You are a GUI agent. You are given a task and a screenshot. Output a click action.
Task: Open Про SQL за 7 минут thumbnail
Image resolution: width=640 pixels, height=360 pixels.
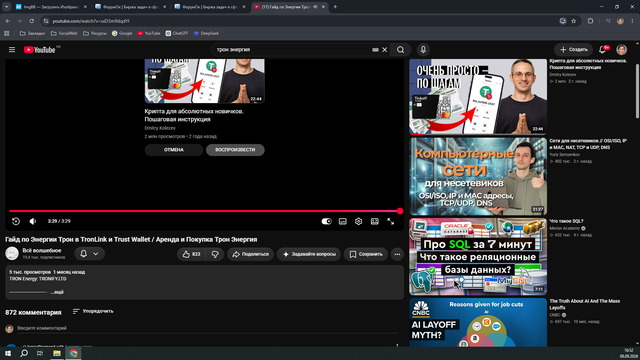click(x=478, y=256)
